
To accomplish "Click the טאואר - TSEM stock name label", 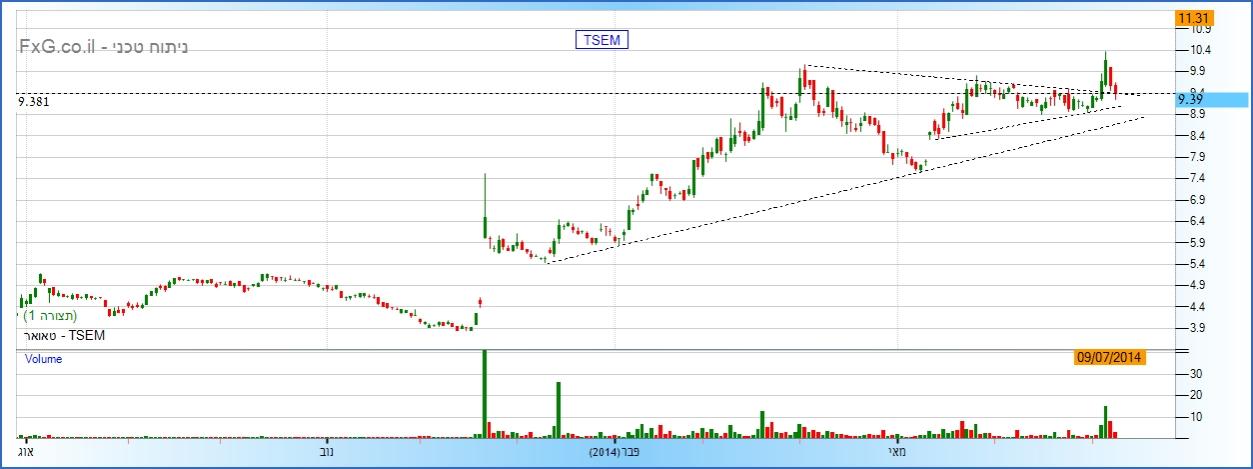I will tap(62, 336).
